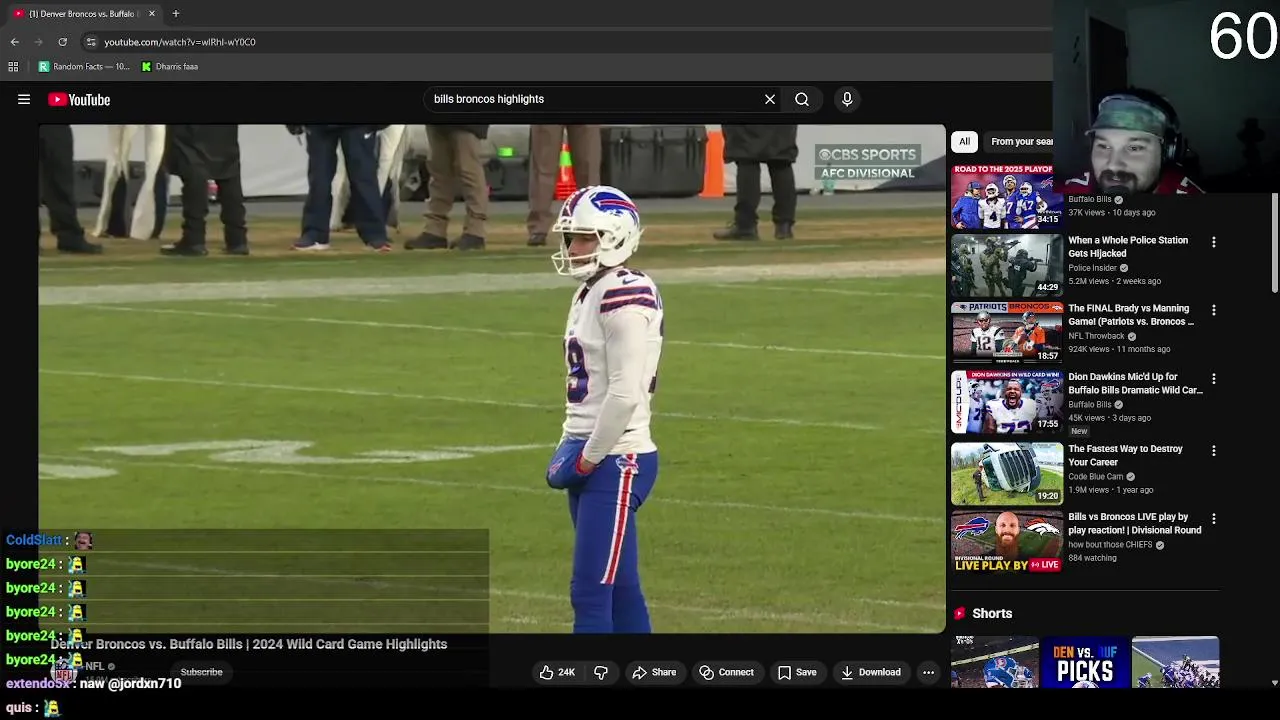Open When a Whole Police Station Gets Hijacked
This screenshot has width=1280, height=720.
(1128, 246)
